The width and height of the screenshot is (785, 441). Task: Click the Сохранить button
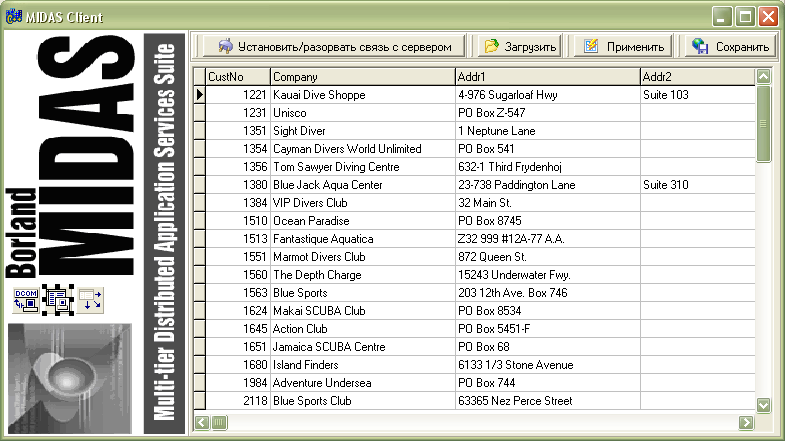(729, 47)
